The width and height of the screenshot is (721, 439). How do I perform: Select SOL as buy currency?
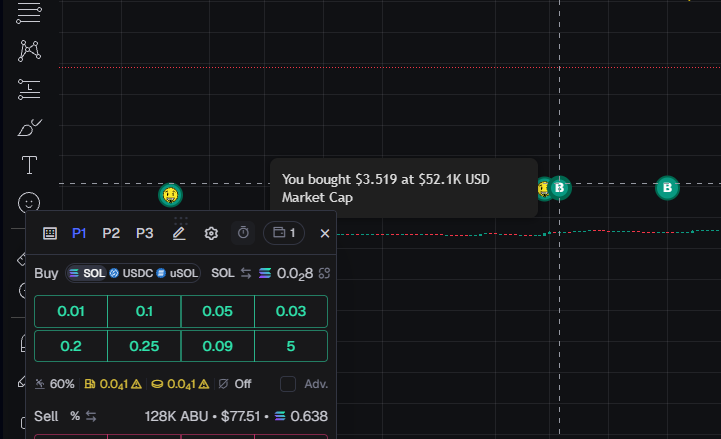(x=87, y=273)
